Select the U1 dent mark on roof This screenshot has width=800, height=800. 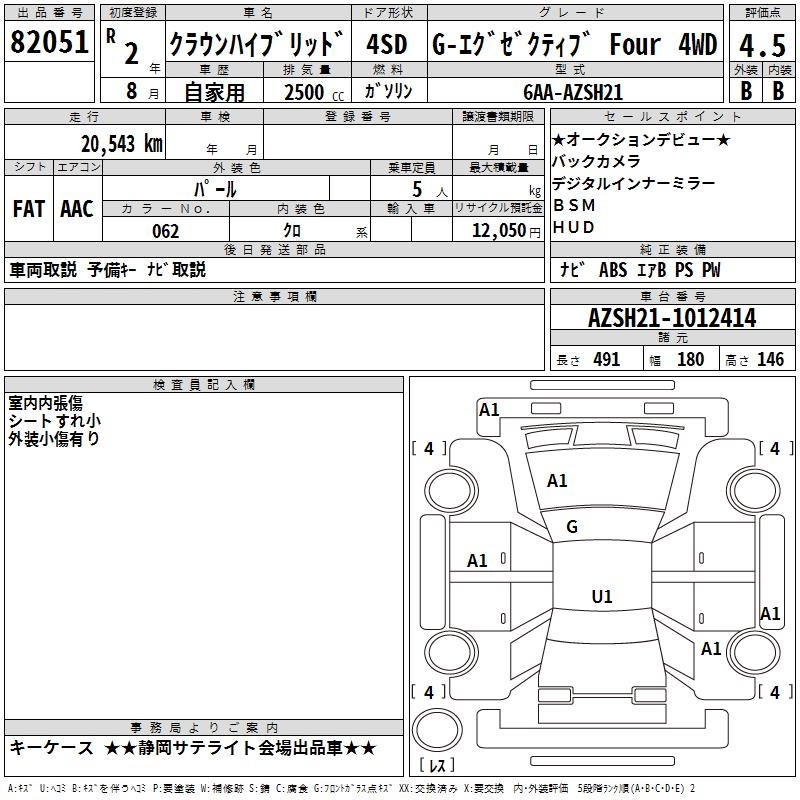coord(602,597)
